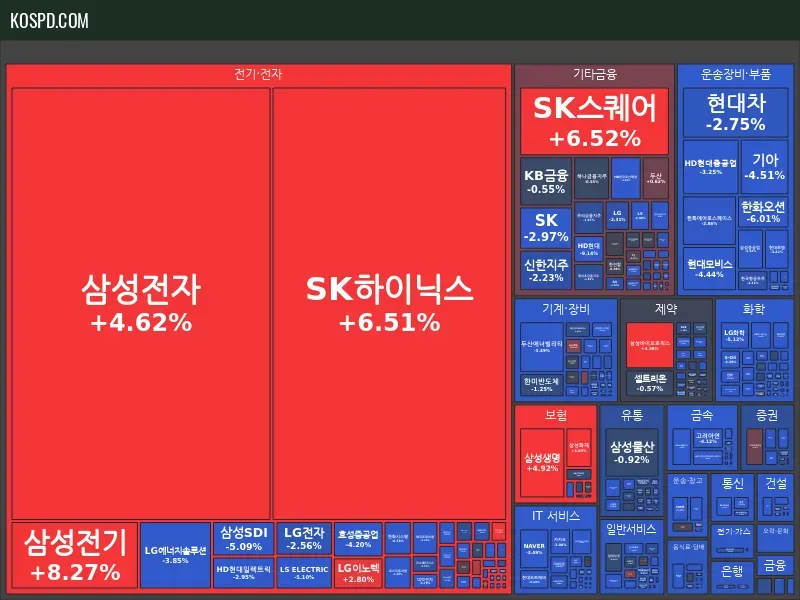The height and width of the screenshot is (600, 800).
Task: Open the 삼성바이오로직스 red tile
Action: pos(649,345)
